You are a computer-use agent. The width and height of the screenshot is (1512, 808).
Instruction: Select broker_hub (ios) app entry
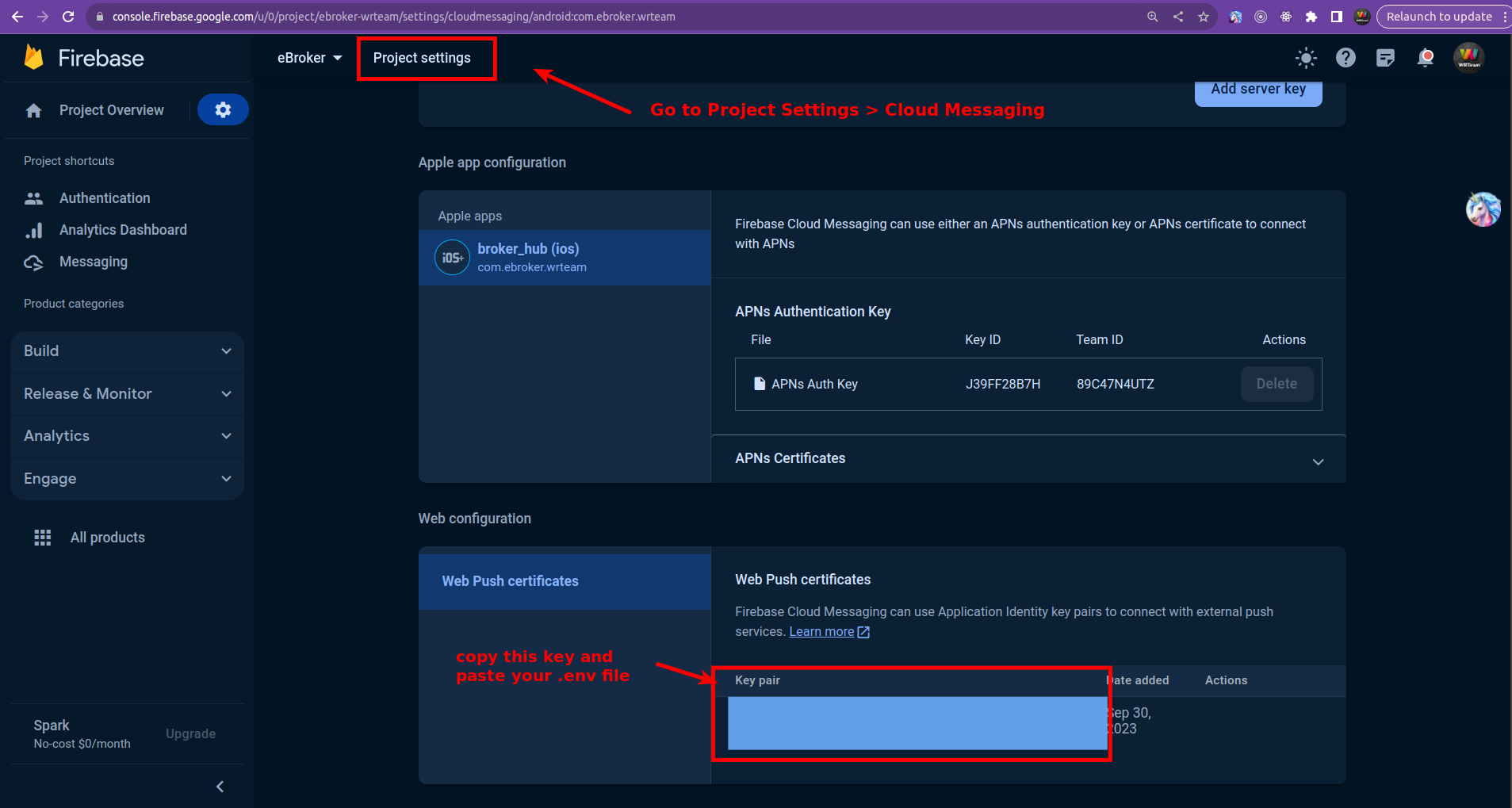point(565,258)
